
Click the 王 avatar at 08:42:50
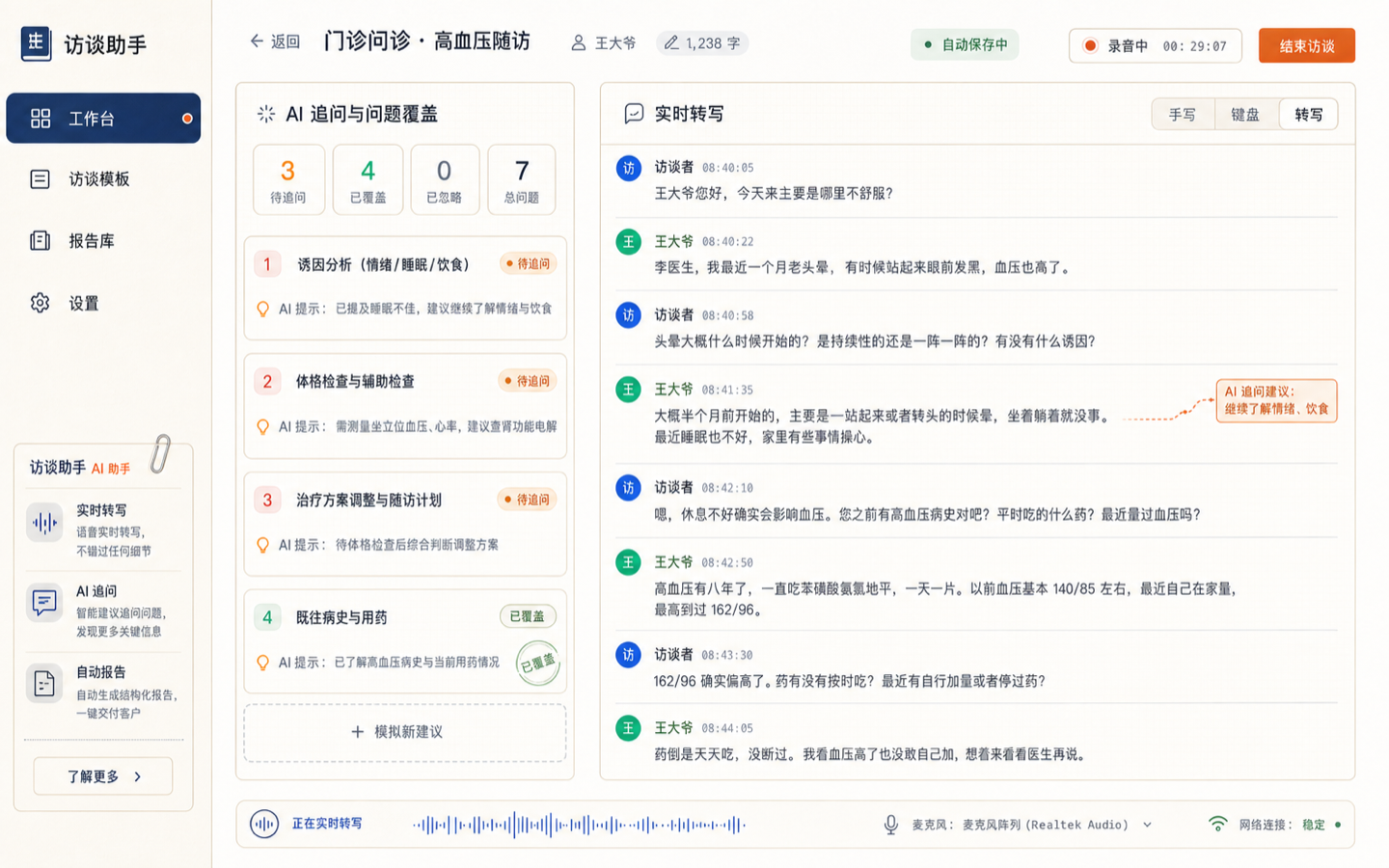click(629, 562)
